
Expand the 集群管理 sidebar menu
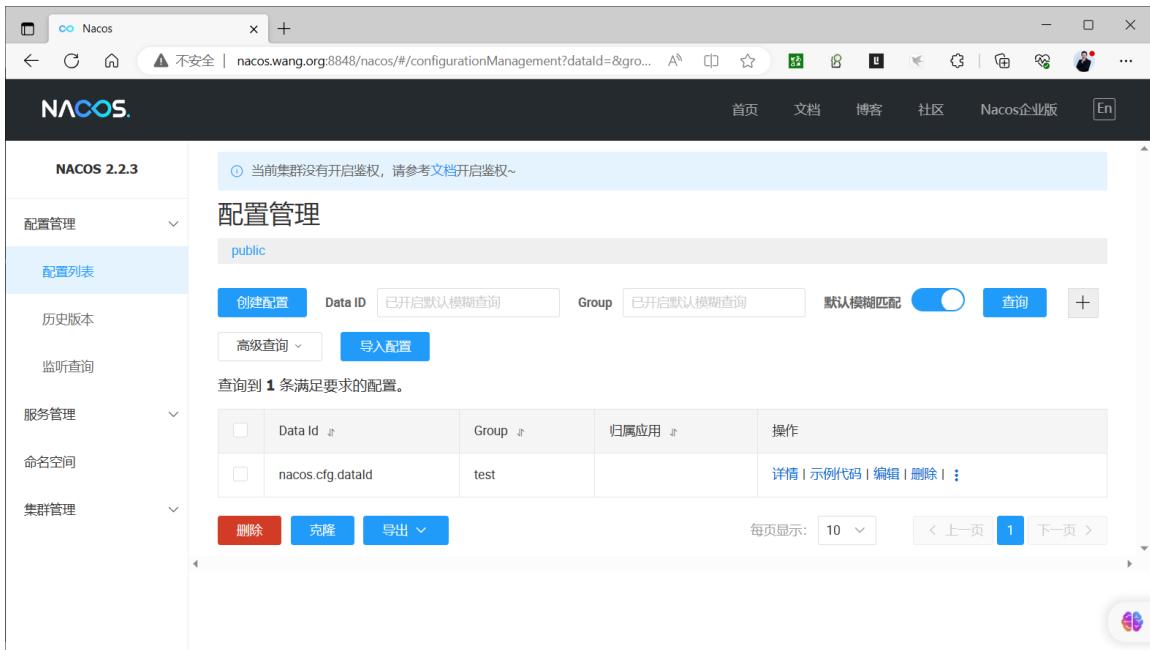[97, 510]
